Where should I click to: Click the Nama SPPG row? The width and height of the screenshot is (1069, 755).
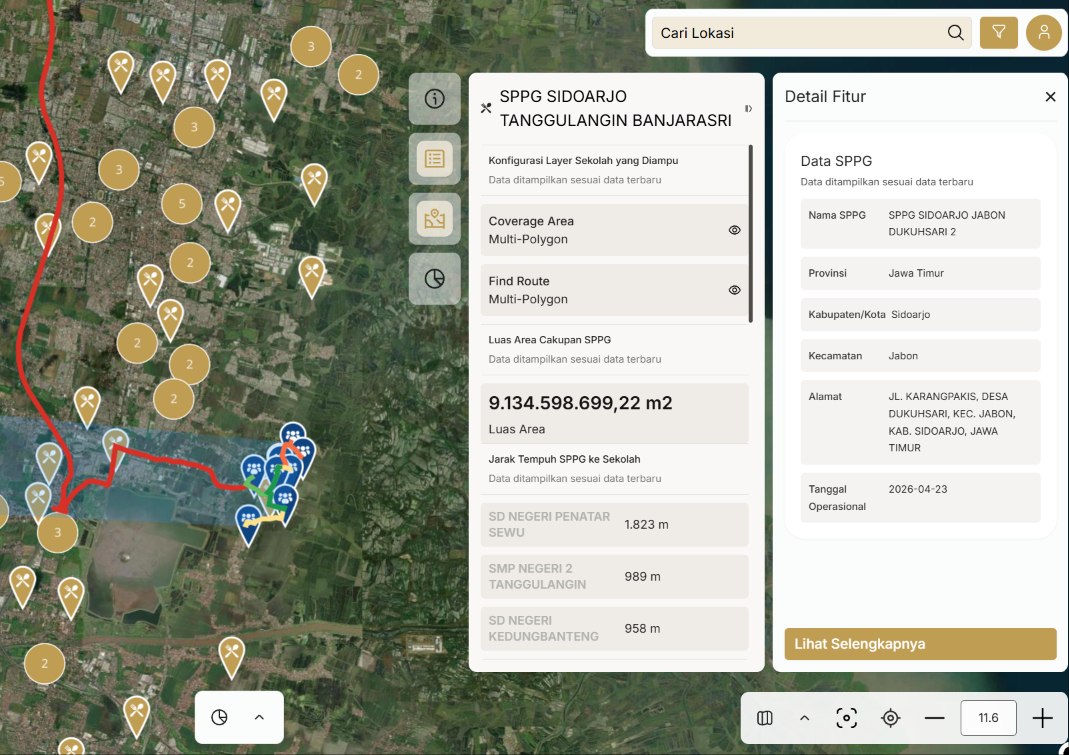click(920, 223)
